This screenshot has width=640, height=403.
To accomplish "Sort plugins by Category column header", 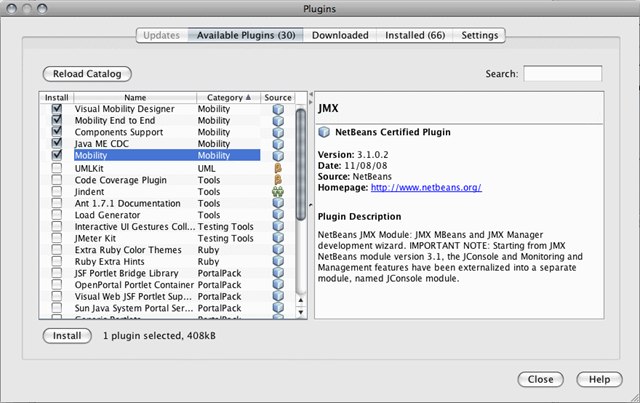I will click(228, 98).
